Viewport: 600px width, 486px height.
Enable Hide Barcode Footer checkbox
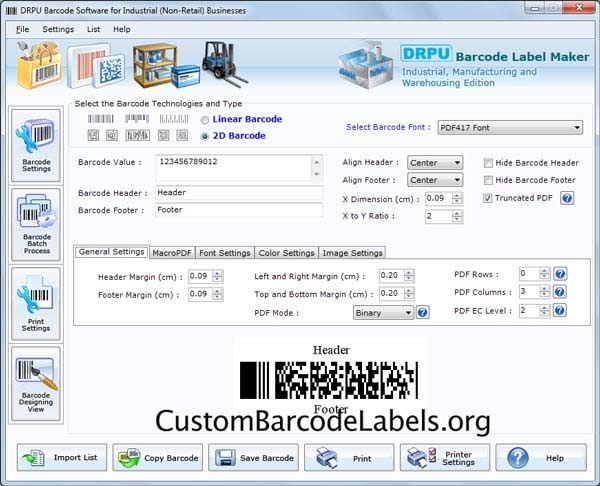click(488, 180)
